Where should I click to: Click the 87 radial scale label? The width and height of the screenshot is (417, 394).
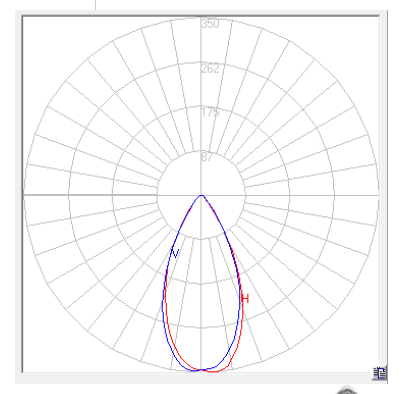click(x=207, y=156)
